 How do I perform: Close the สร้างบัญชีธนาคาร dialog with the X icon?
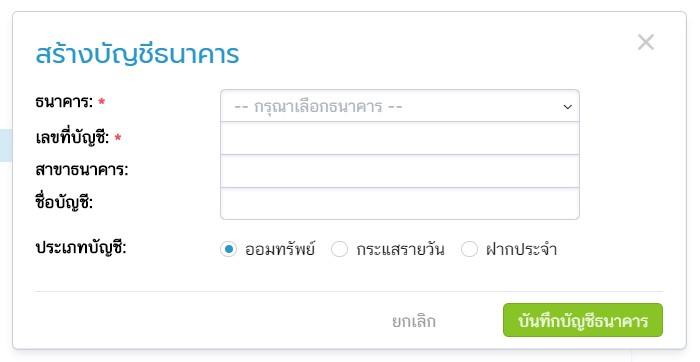(646, 42)
